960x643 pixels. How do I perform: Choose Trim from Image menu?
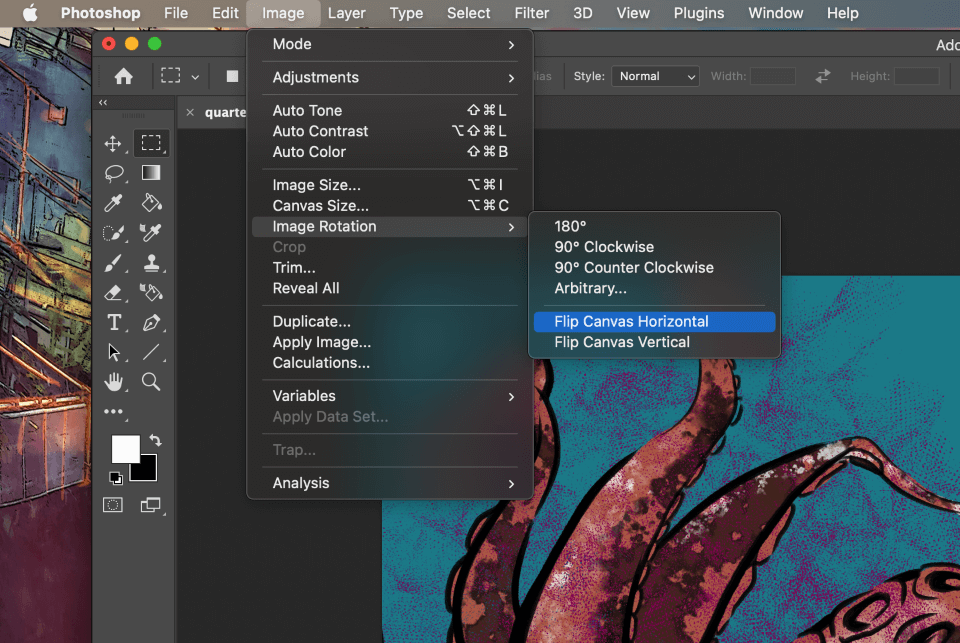point(390,268)
